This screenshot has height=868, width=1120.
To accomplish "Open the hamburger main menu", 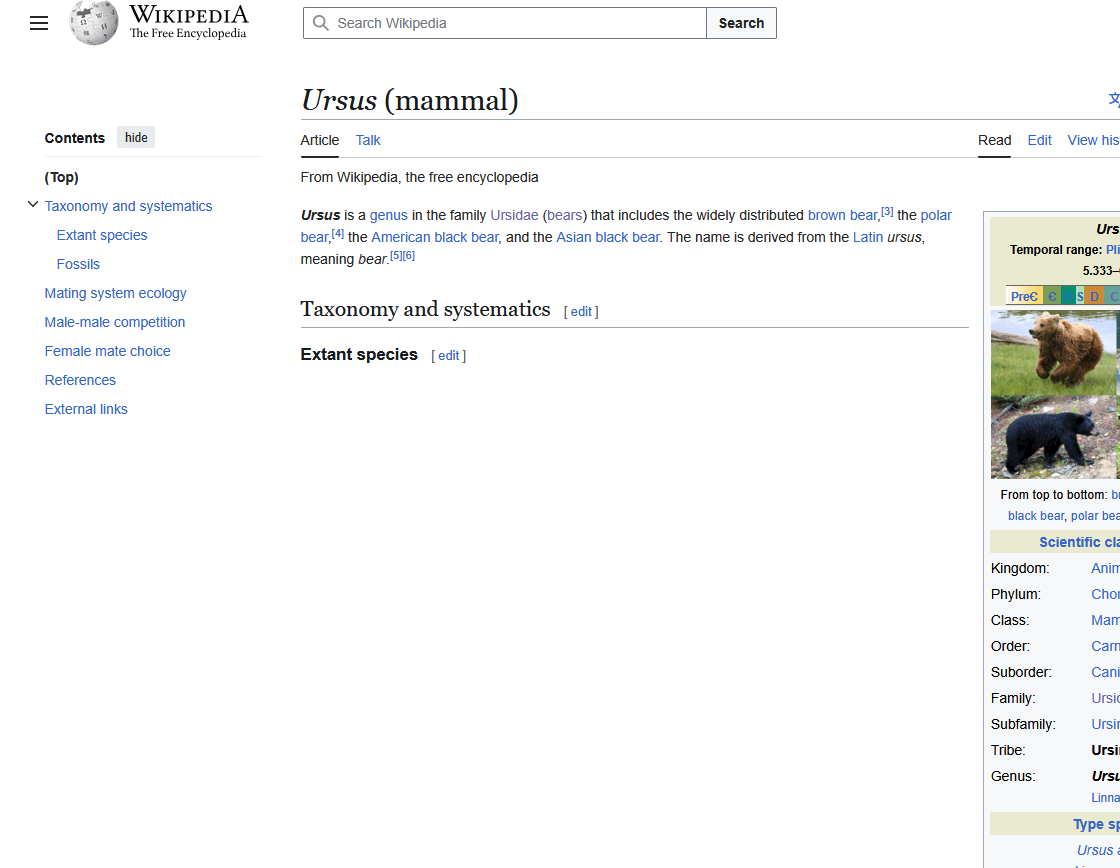I will coord(39,23).
